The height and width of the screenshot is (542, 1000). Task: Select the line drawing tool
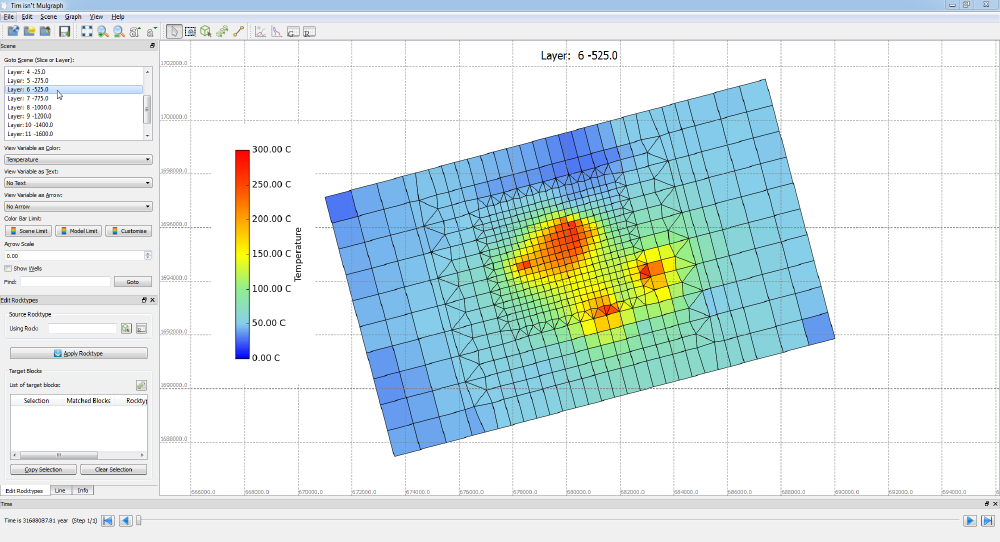pos(238,31)
